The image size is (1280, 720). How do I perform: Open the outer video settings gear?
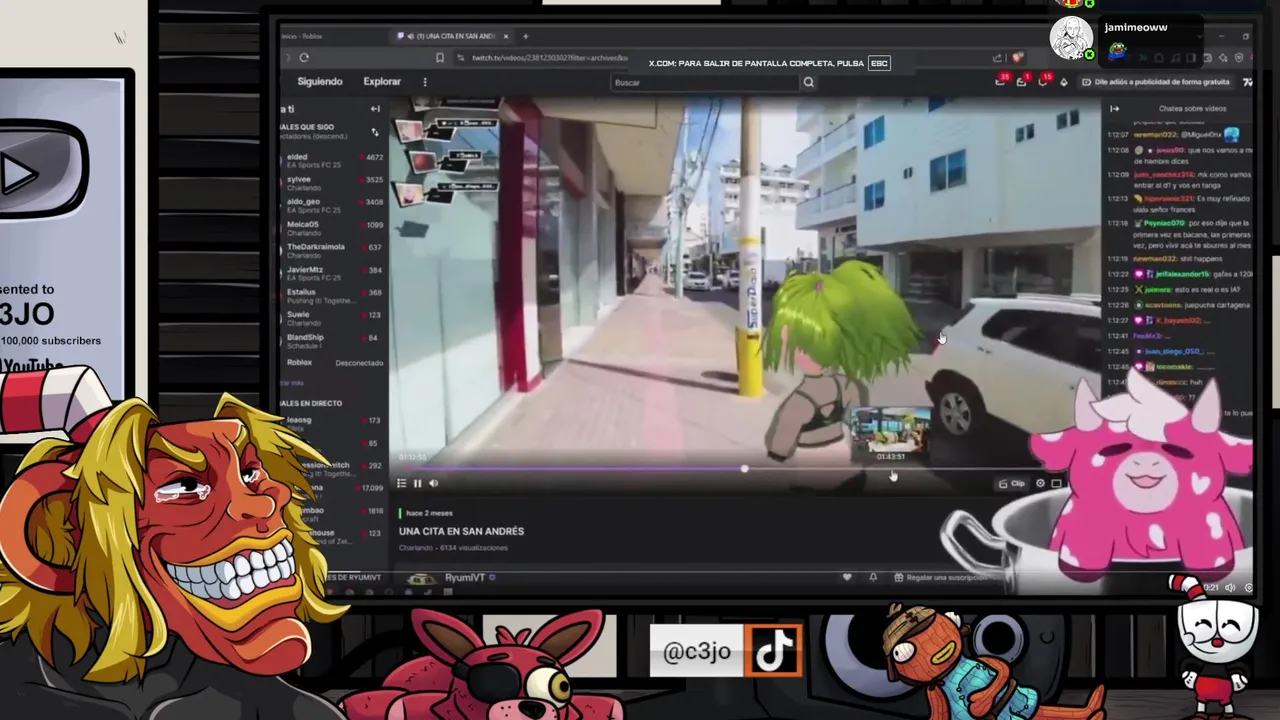(x=1248, y=588)
